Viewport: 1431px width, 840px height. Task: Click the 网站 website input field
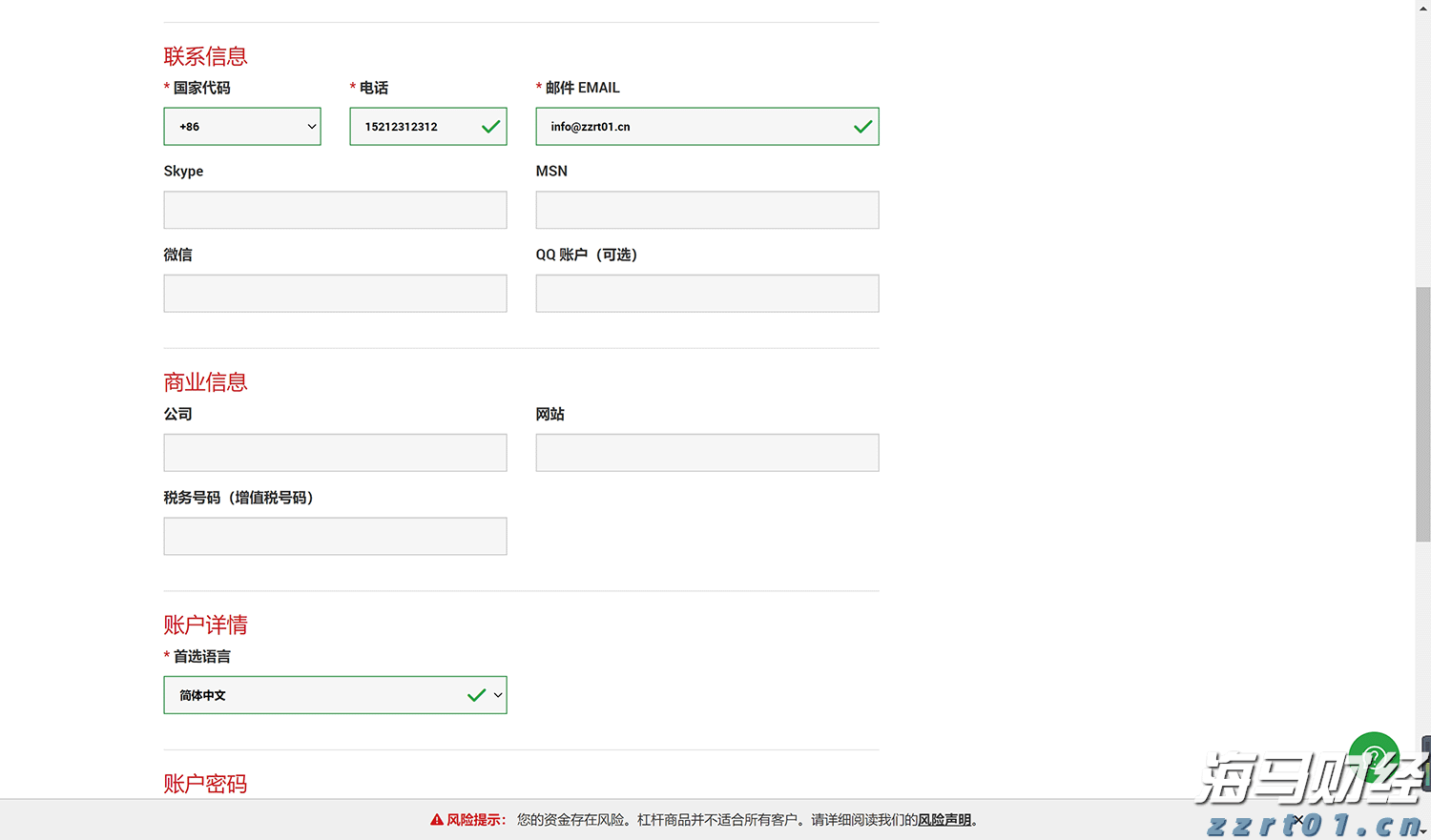(707, 452)
